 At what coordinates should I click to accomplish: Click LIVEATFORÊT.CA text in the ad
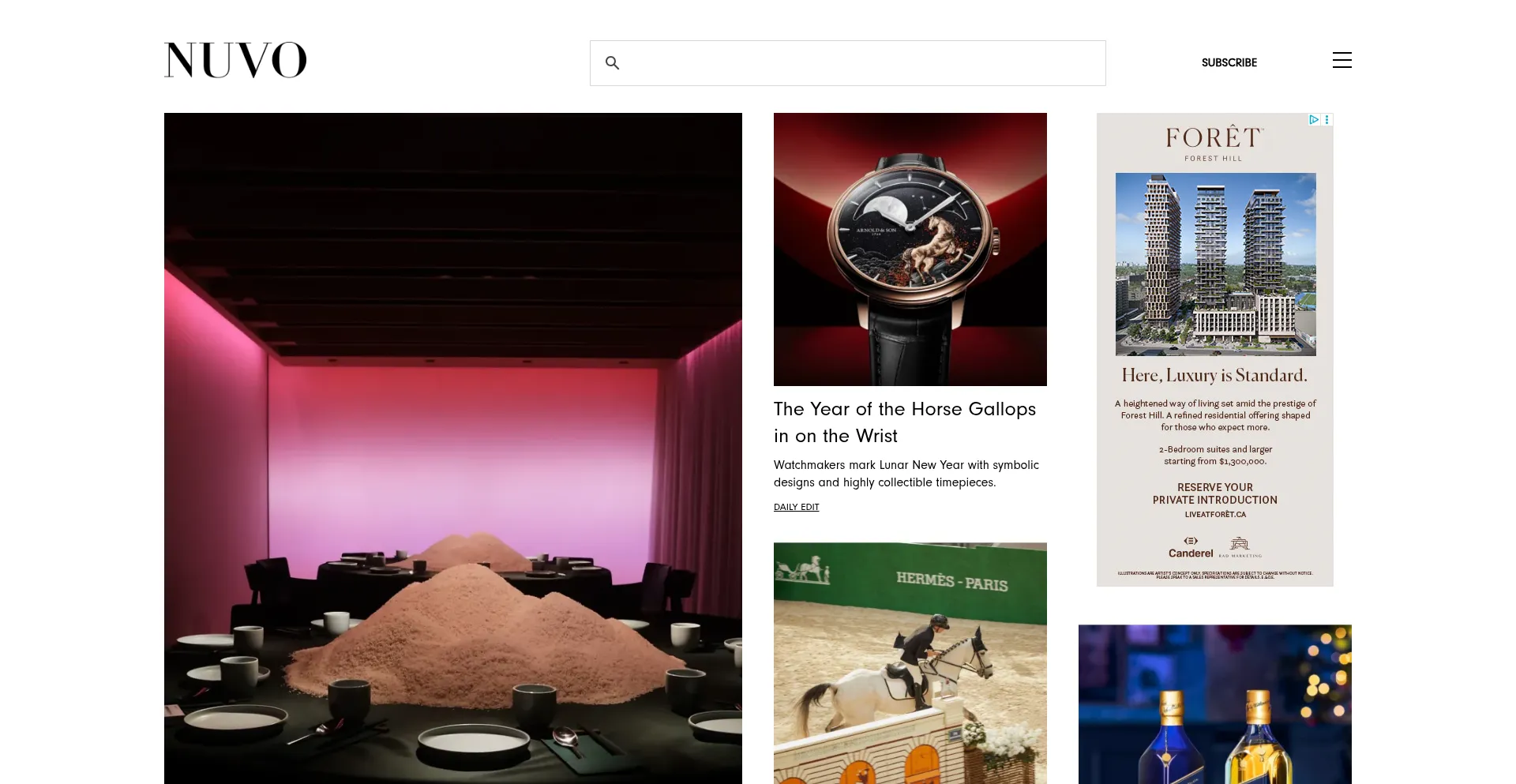1215,514
